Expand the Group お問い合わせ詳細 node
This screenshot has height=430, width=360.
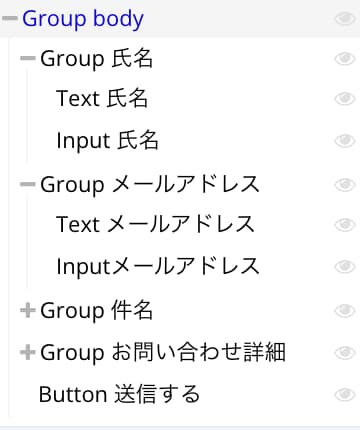(28, 352)
